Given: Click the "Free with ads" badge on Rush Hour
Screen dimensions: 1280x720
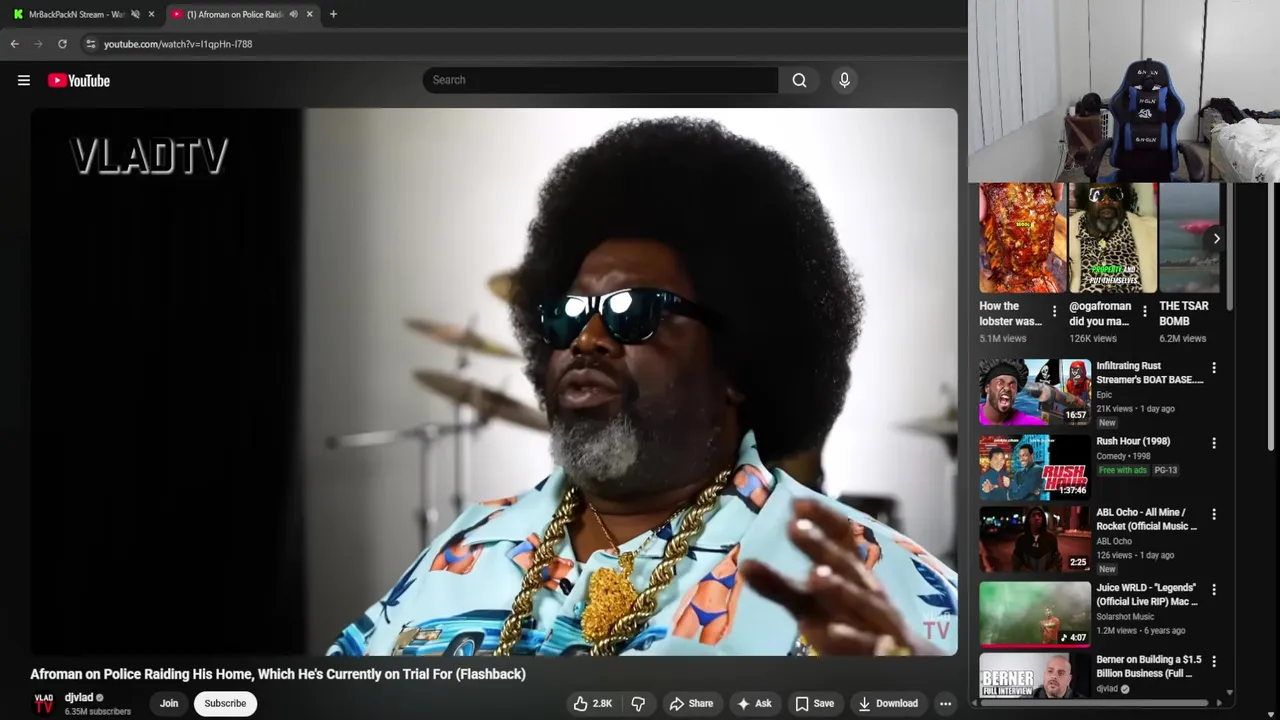Looking at the screenshot, I should pyautogui.click(x=1123, y=470).
